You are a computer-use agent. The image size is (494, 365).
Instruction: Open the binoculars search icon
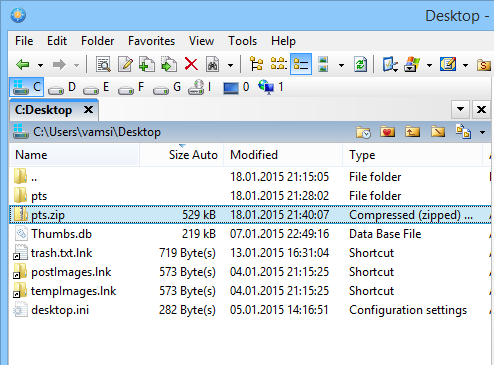(213, 64)
